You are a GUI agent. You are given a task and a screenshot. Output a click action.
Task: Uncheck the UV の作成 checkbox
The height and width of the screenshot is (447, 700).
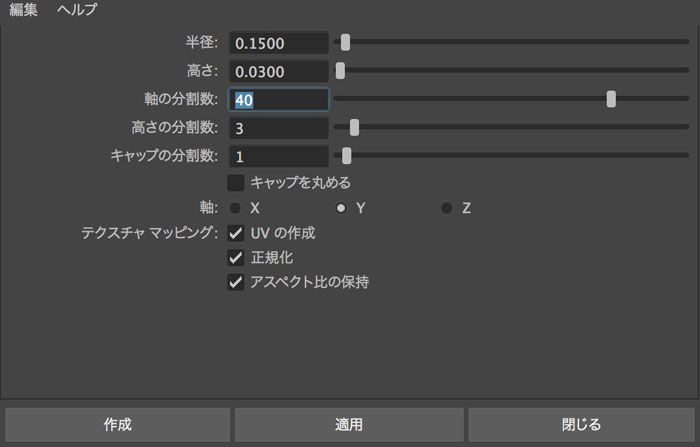tap(236, 233)
